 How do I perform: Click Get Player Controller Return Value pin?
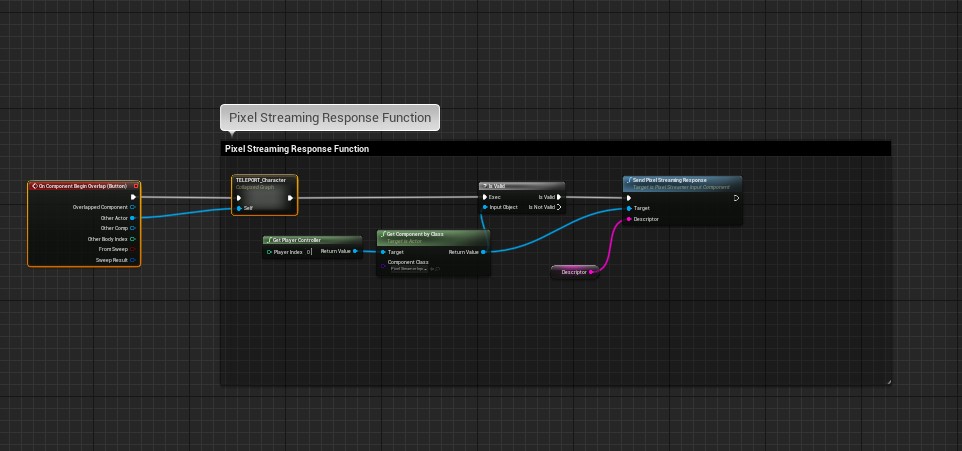[355, 251]
